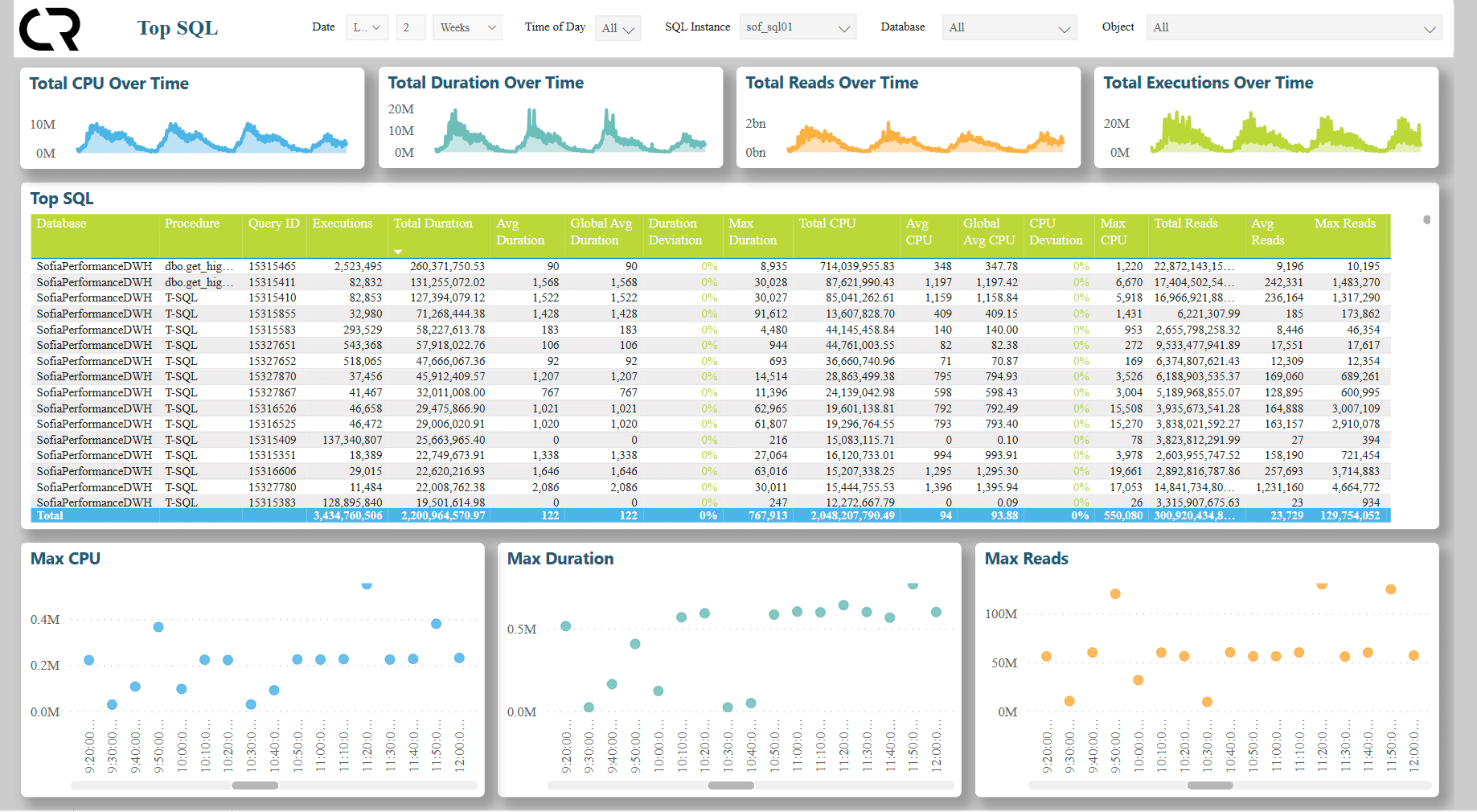Viewport: 1477px width, 812px height.
Task: Click the Max Reads chart horizontal scrollbar
Action: 1210,785
